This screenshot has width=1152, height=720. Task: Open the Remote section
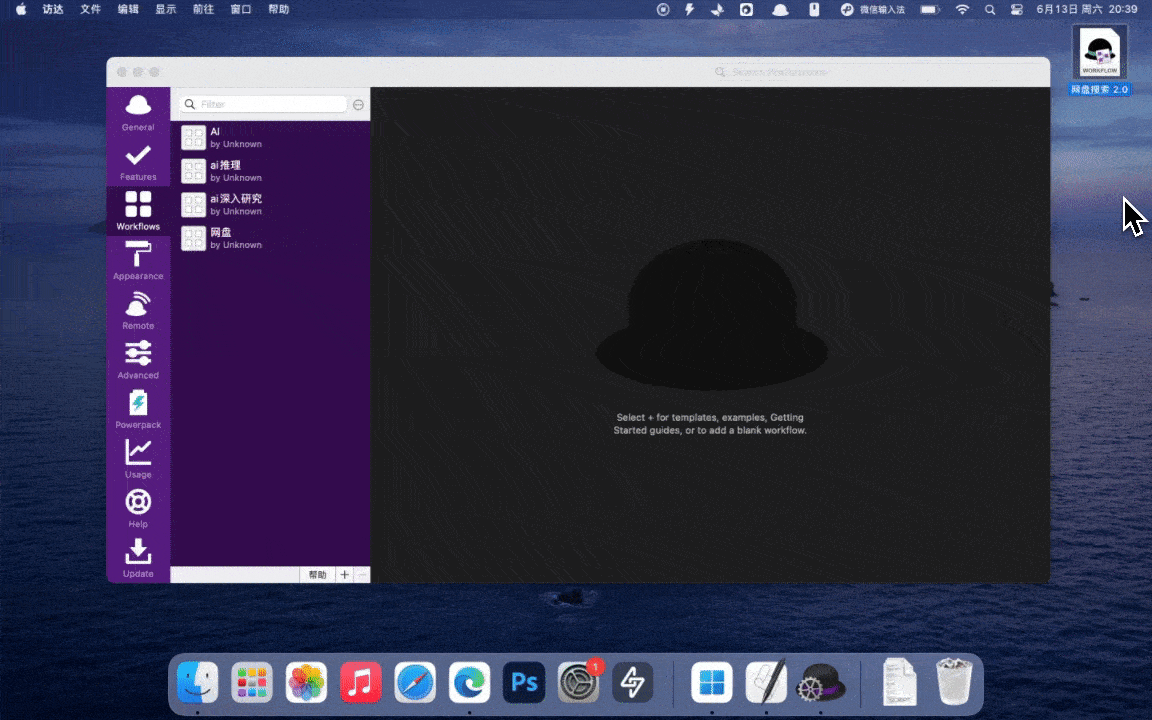point(138,310)
